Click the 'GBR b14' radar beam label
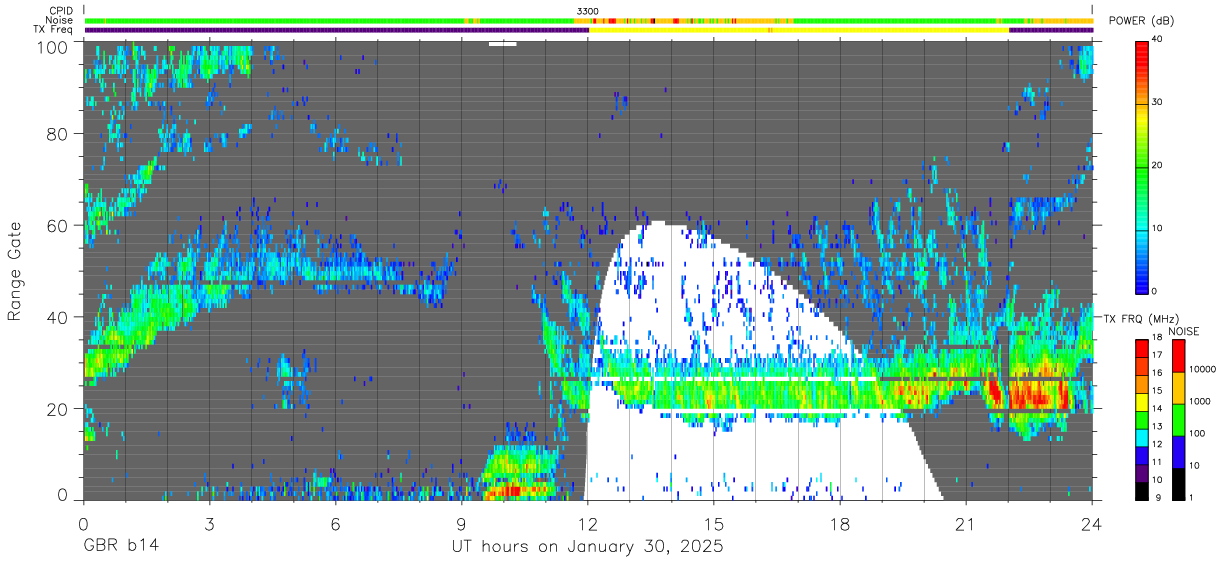1228x567 pixels. click(121, 548)
